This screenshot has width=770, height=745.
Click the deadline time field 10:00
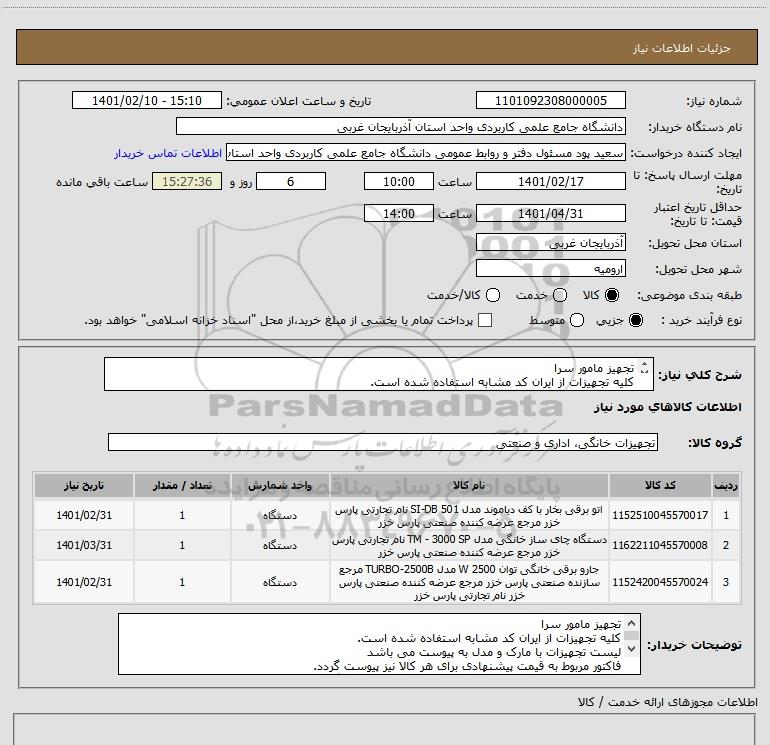pos(399,181)
